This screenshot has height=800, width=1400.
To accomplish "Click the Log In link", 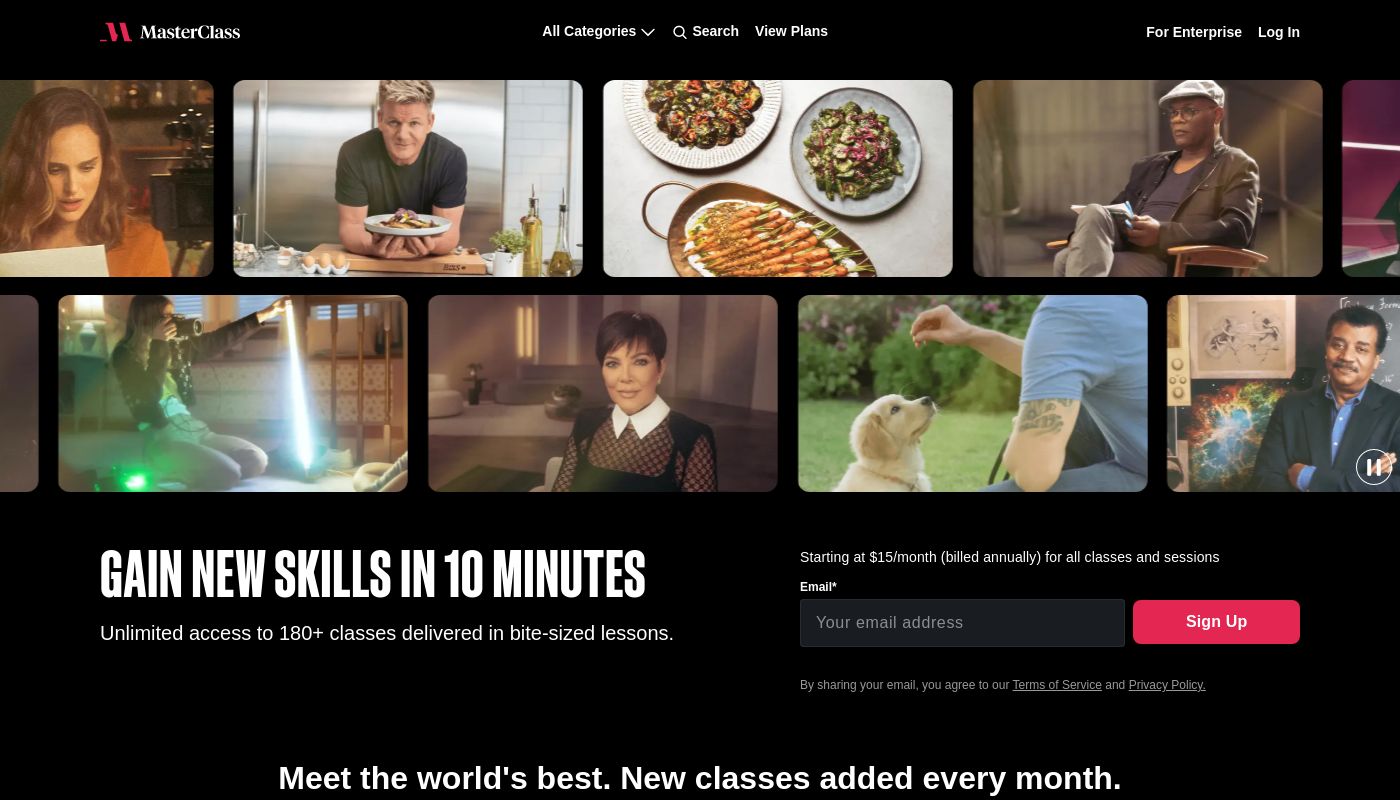I will pos(1279,32).
